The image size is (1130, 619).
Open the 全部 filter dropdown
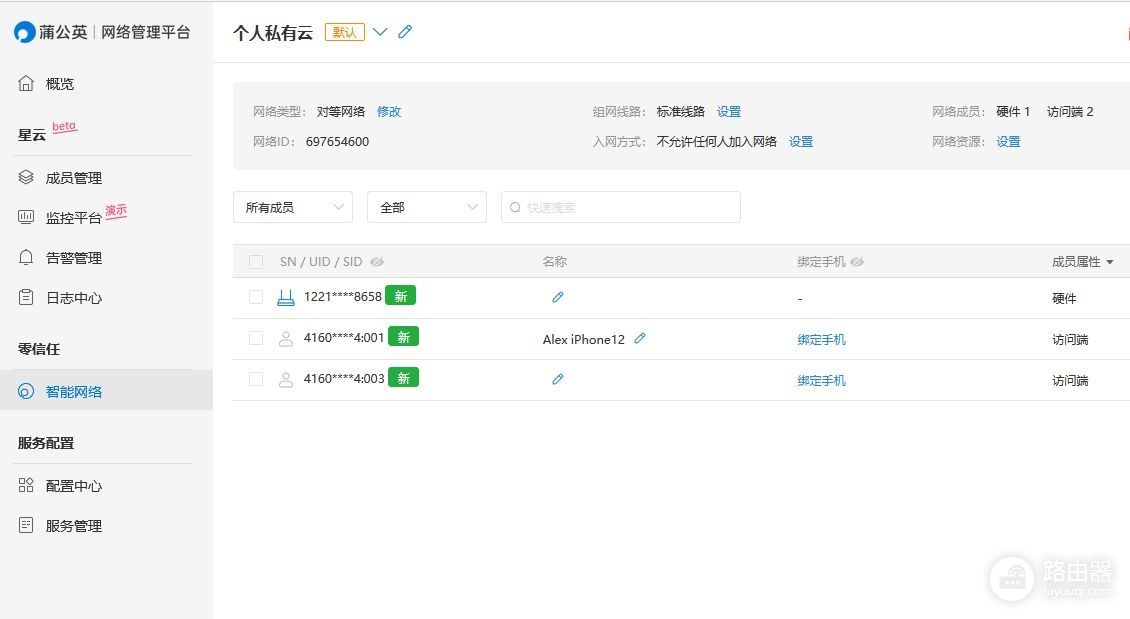pyautogui.click(x=427, y=207)
